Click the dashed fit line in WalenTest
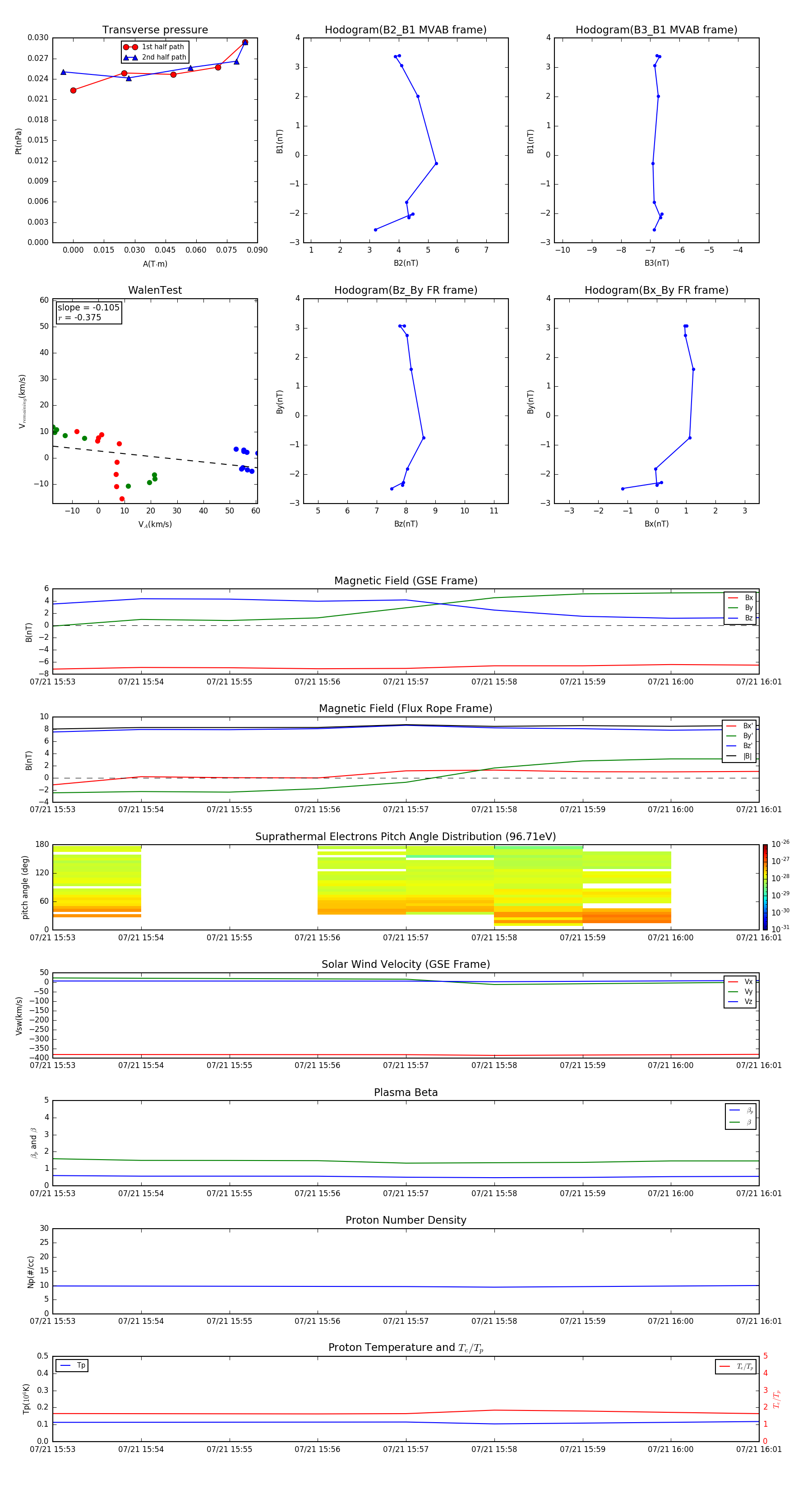812x1489 pixels. (155, 457)
